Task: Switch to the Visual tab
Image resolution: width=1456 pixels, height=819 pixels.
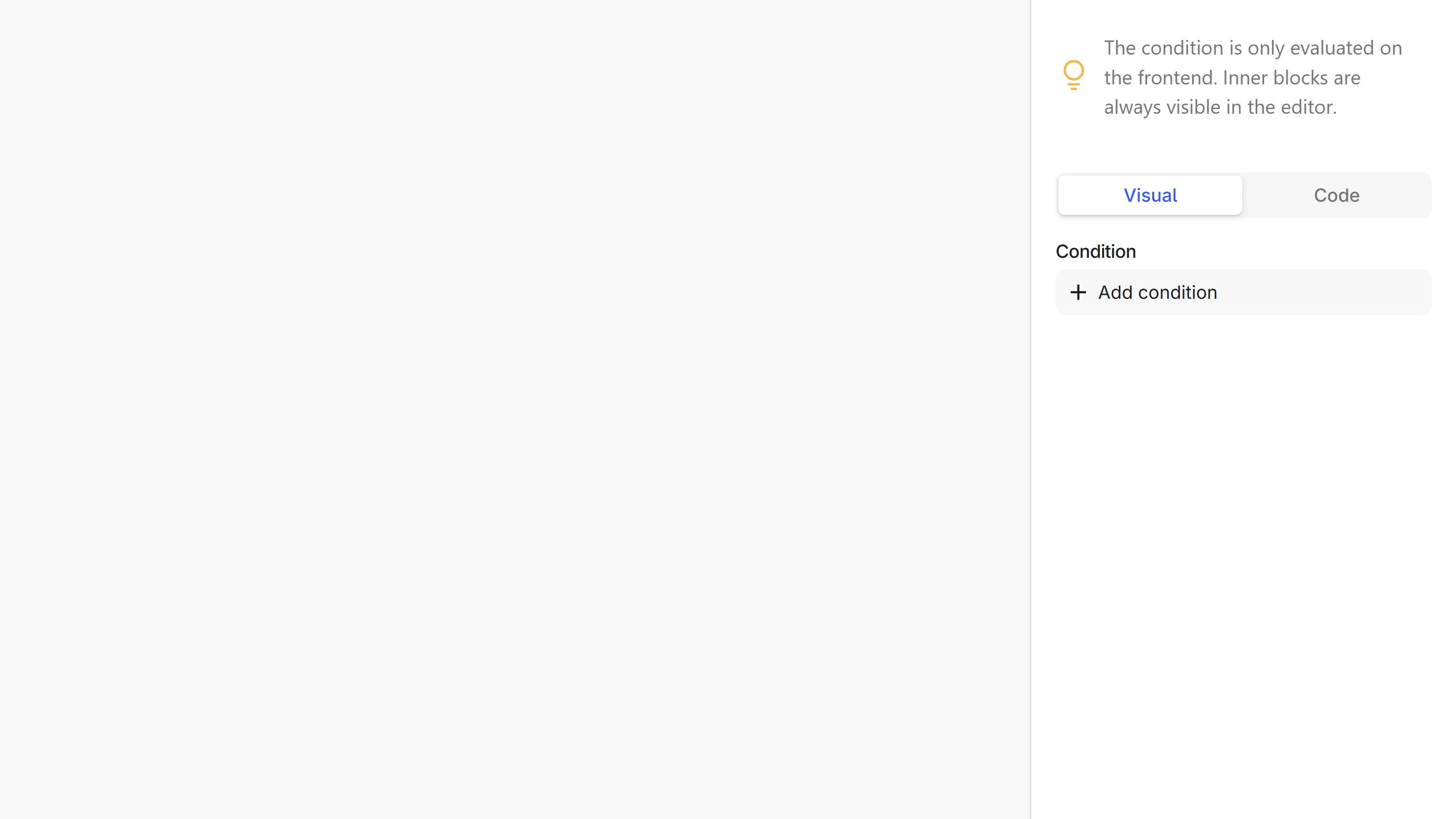Action: [1150, 195]
